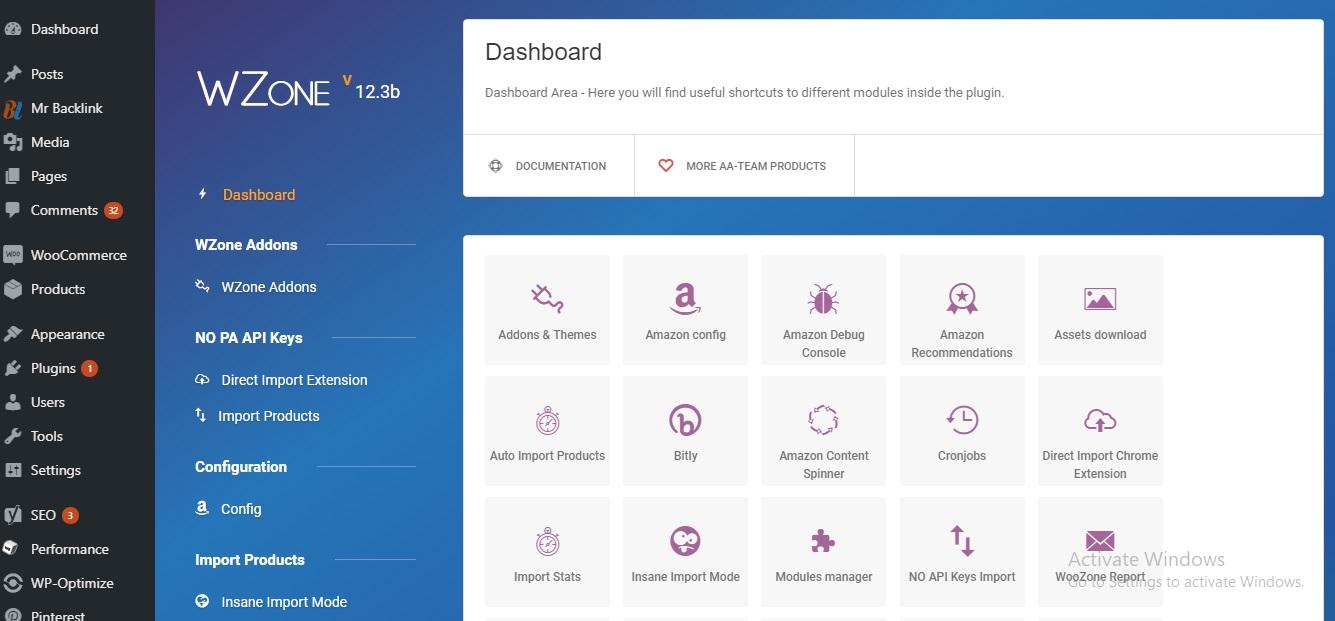The width and height of the screenshot is (1335, 621).
Task: Select Comments in the admin sidebar
Action: tap(64, 210)
